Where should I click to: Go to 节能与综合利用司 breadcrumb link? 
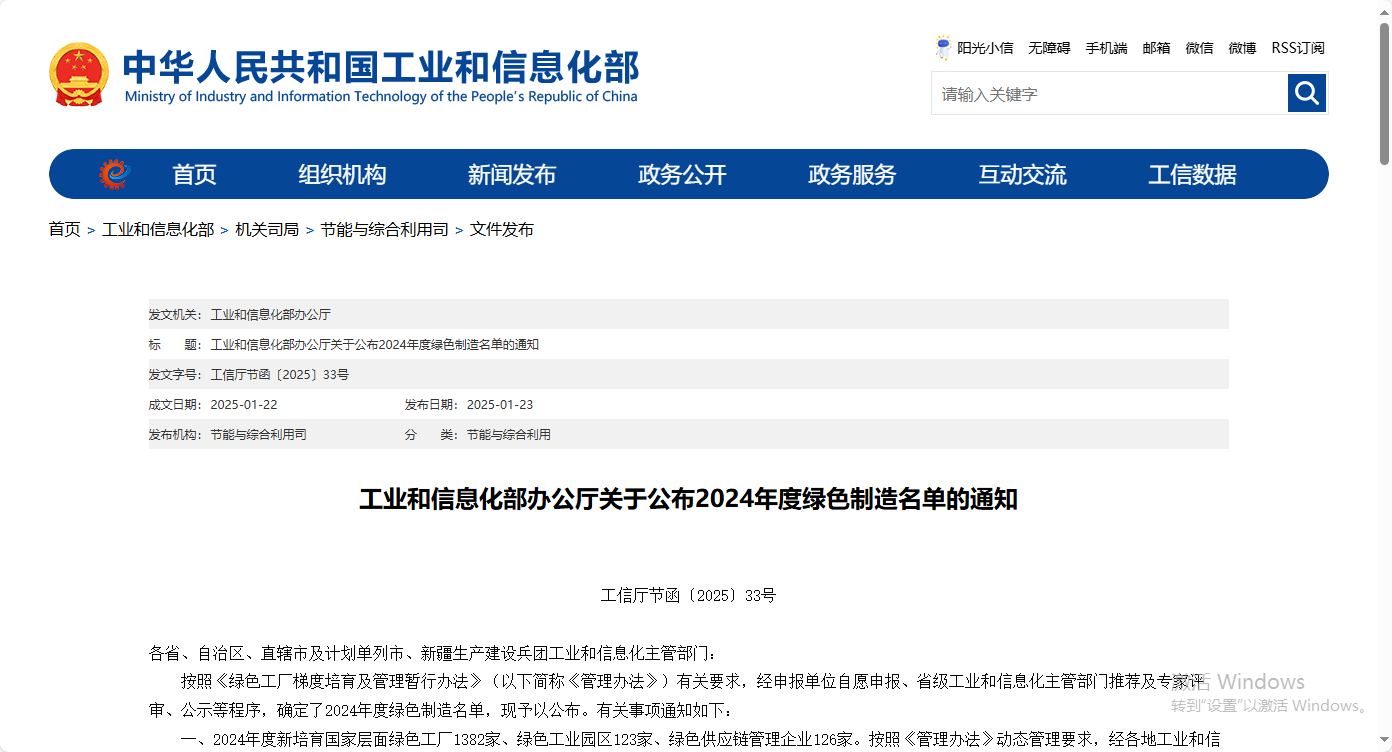[x=384, y=229]
